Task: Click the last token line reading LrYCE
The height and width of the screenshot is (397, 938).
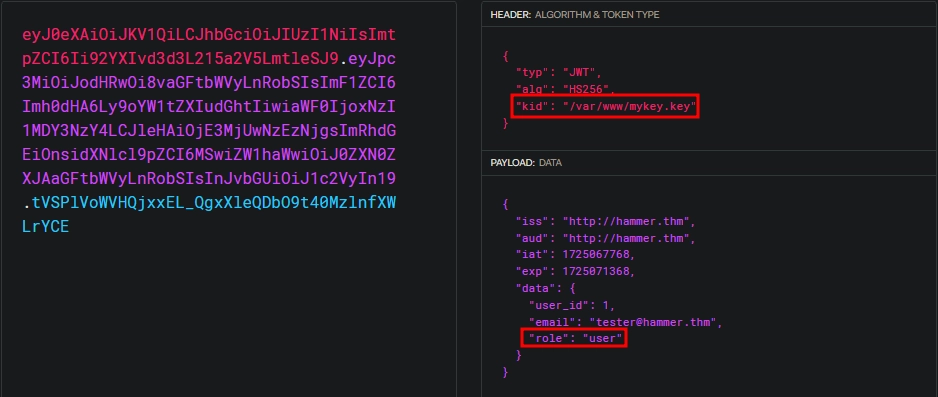Action: click(45, 227)
